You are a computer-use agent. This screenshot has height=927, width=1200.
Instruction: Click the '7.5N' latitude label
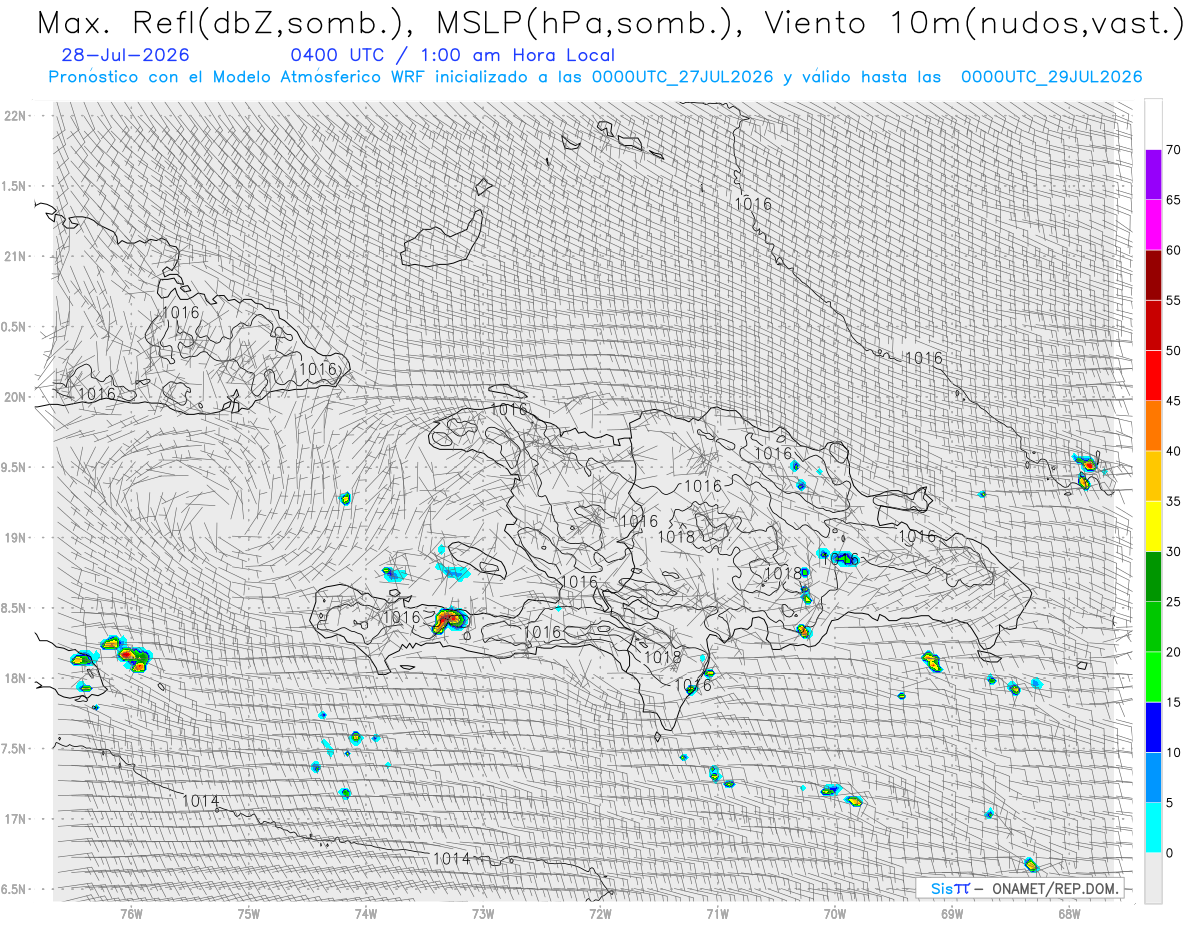click(14, 748)
